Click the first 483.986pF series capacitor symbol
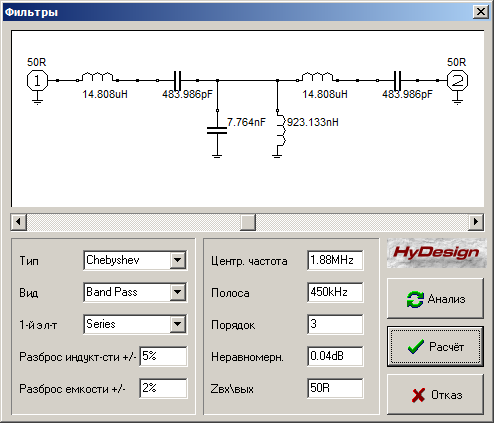The image size is (495, 423). 178,80
